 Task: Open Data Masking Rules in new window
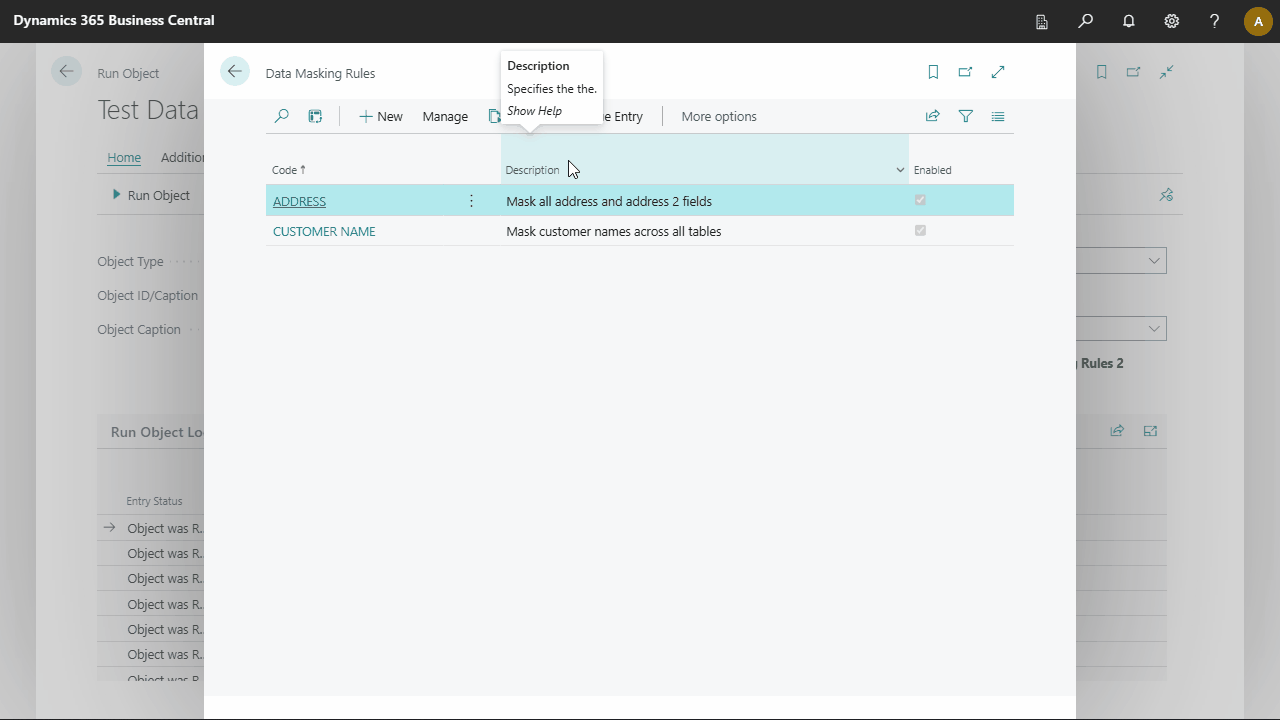(x=965, y=72)
